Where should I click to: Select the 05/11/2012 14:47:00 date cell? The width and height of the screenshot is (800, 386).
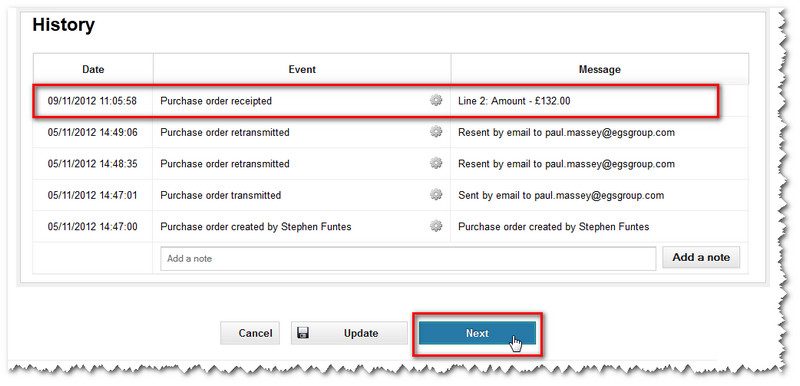[x=92, y=226]
